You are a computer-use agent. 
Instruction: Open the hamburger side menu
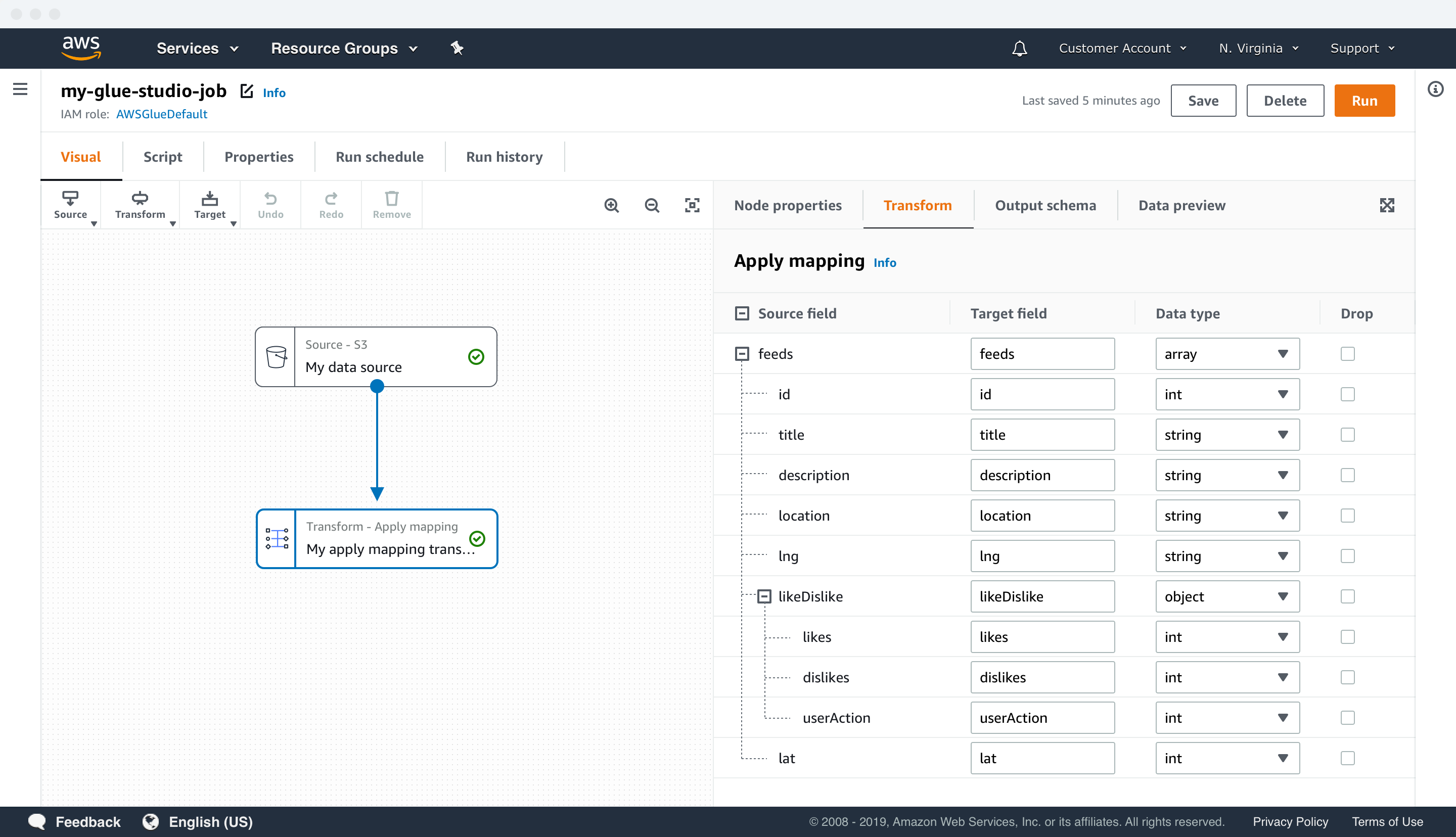point(20,89)
